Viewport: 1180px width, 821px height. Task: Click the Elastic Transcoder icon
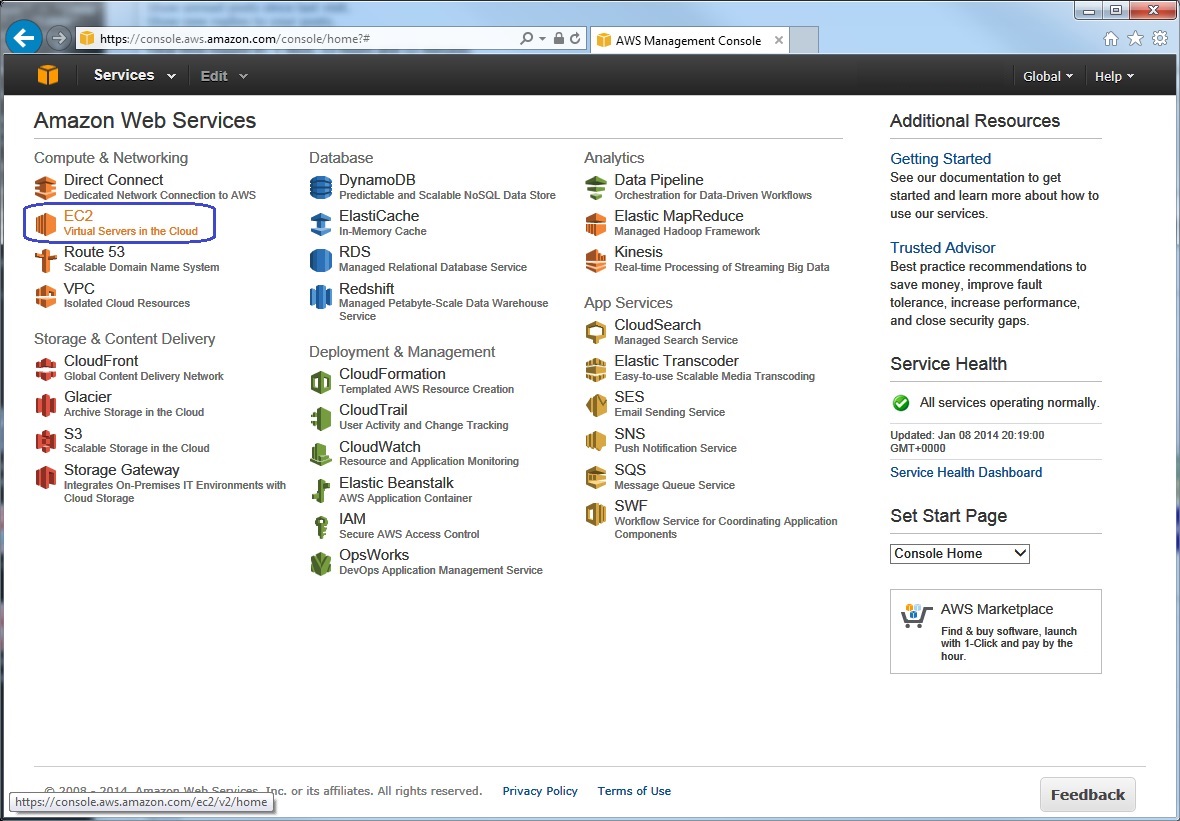pyautogui.click(x=596, y=369)
